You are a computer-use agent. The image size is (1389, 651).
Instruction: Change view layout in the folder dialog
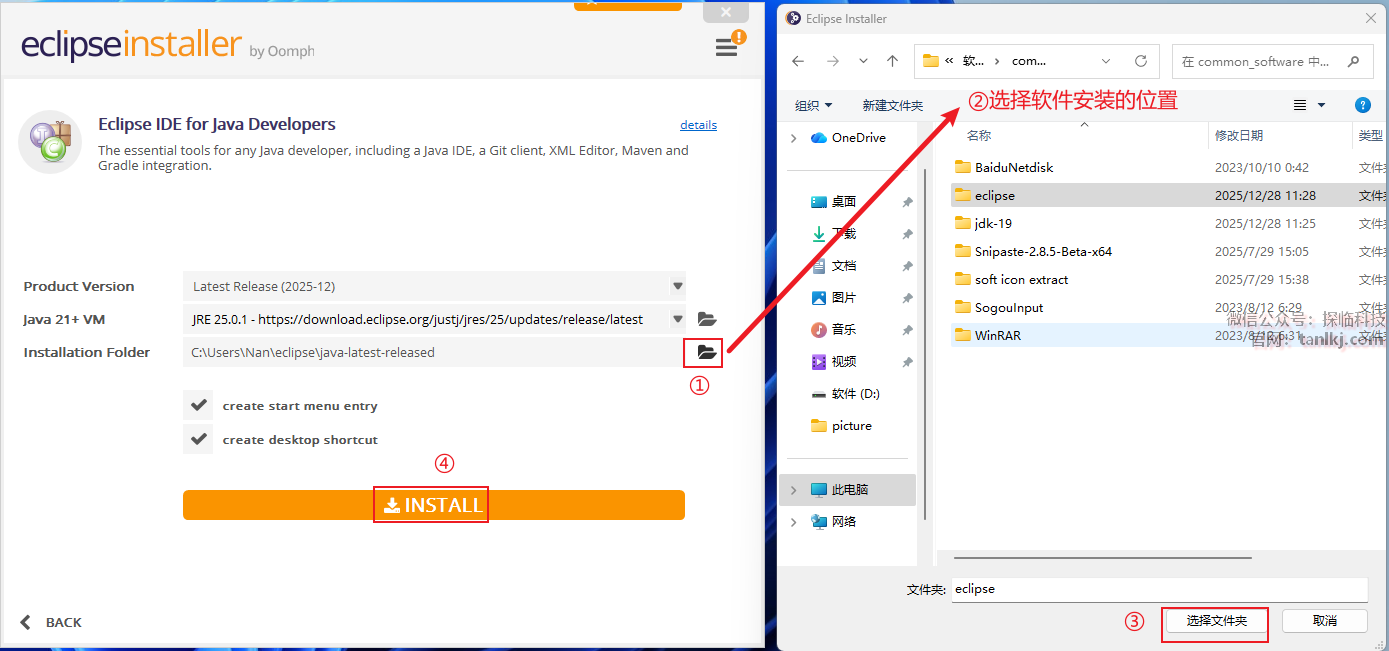(x=1300, y=105)
